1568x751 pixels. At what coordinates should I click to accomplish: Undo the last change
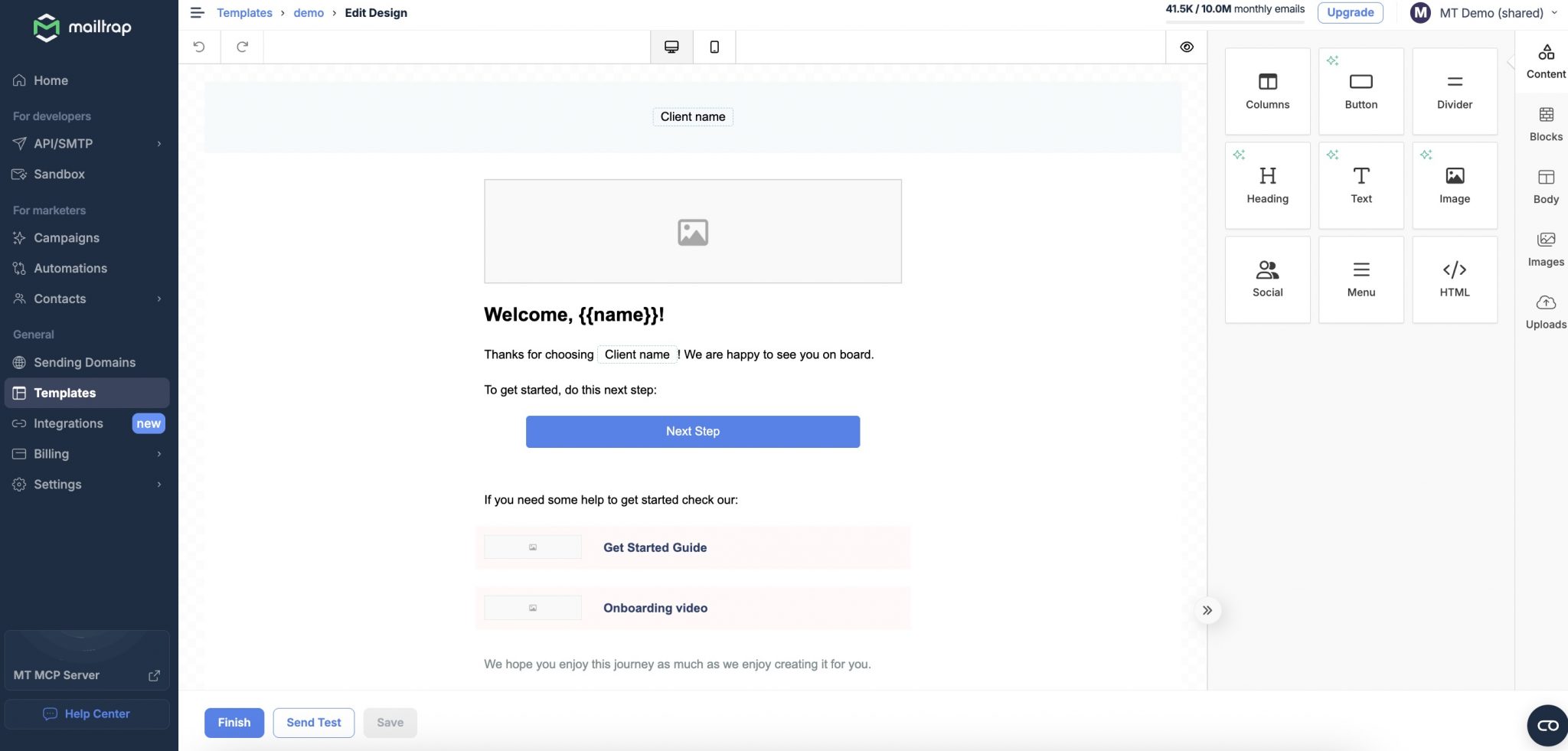(199, 46)
